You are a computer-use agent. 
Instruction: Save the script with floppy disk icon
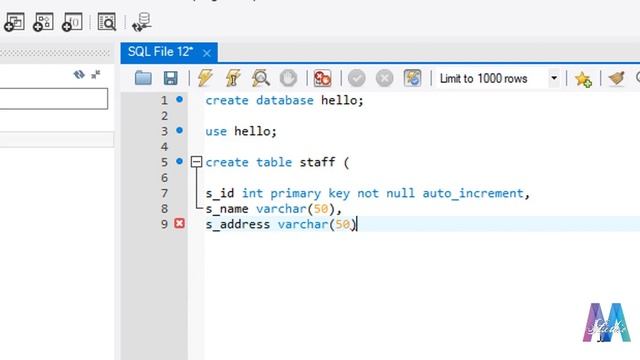pyautogui.click(x=171, y=78)
